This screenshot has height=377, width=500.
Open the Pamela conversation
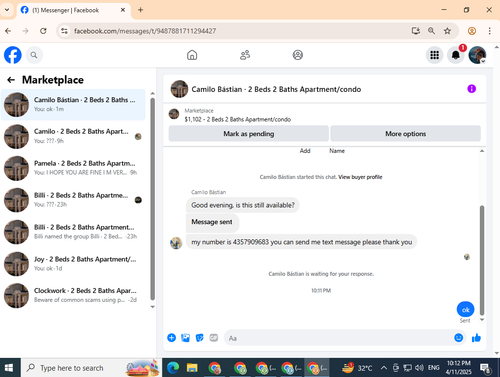point(73,168)
